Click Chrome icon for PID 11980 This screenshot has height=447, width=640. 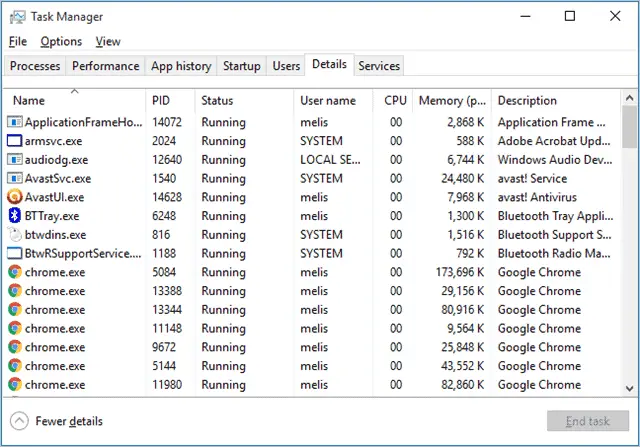tap(15, 385)
